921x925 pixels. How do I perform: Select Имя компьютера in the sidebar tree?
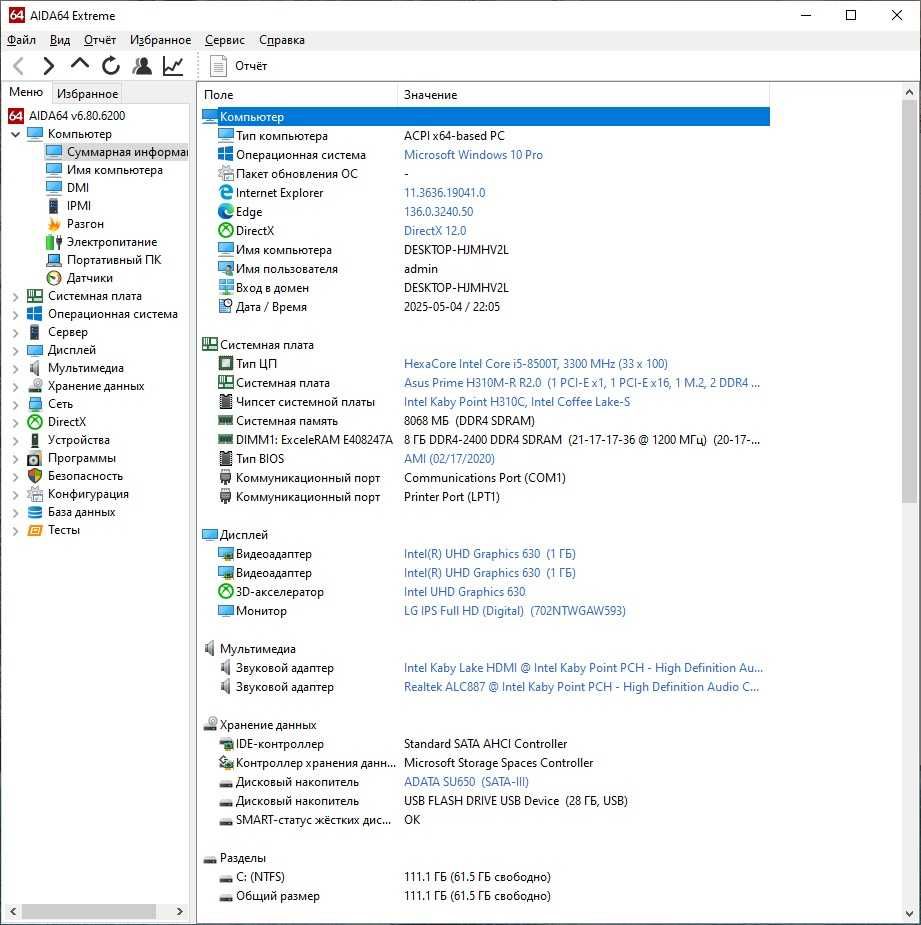tap(114, 170)
